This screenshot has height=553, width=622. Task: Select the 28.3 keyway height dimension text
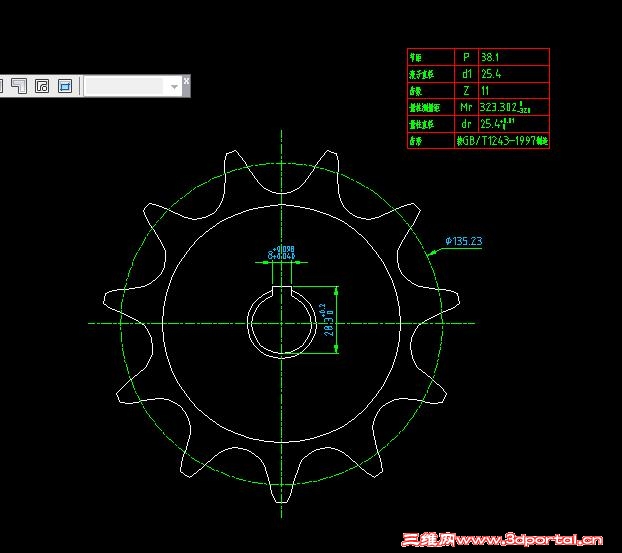click(x=329, y=320)
